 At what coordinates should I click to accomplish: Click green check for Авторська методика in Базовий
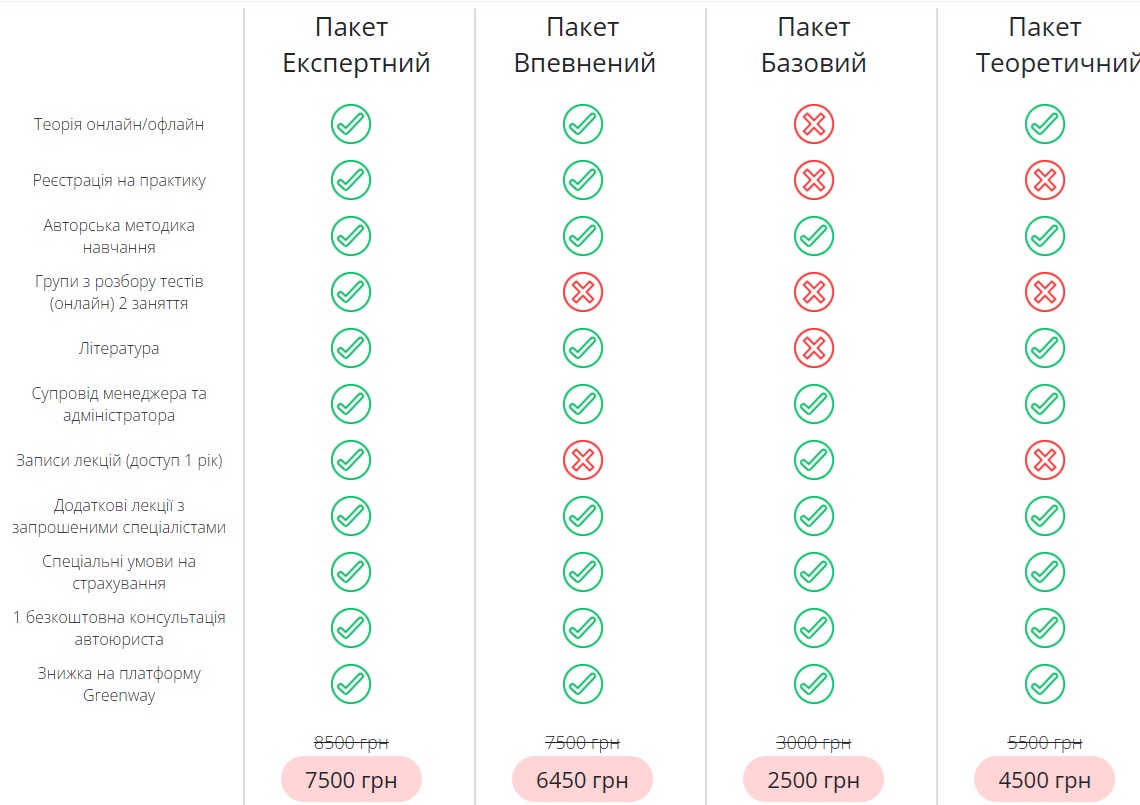click(x=814, y=237)
